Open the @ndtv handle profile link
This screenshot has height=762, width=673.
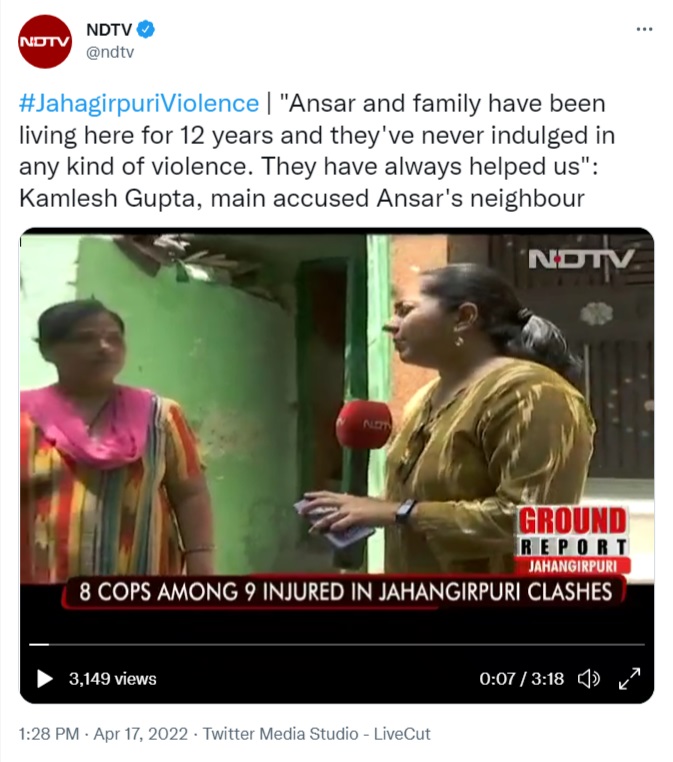click(110, 52)
